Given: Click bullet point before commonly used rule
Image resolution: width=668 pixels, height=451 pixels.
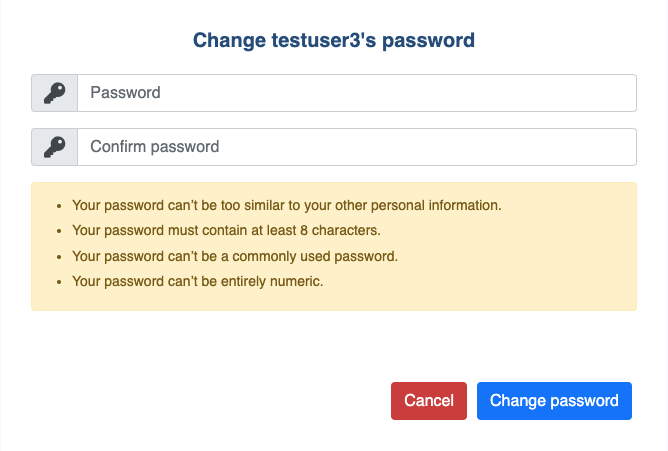Looking at the screenshot, I should click(60, 257).
